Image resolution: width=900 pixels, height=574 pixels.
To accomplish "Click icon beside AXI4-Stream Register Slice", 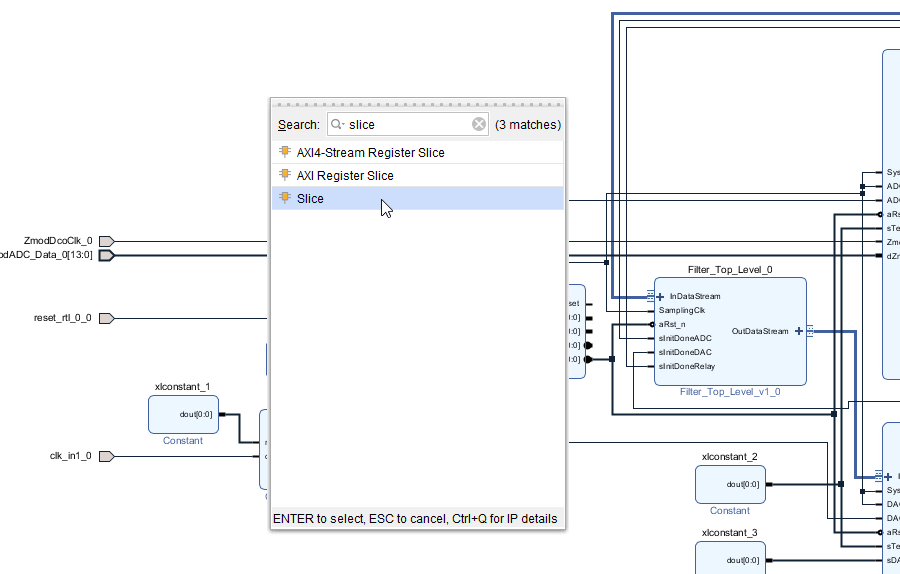I will 285,152.
